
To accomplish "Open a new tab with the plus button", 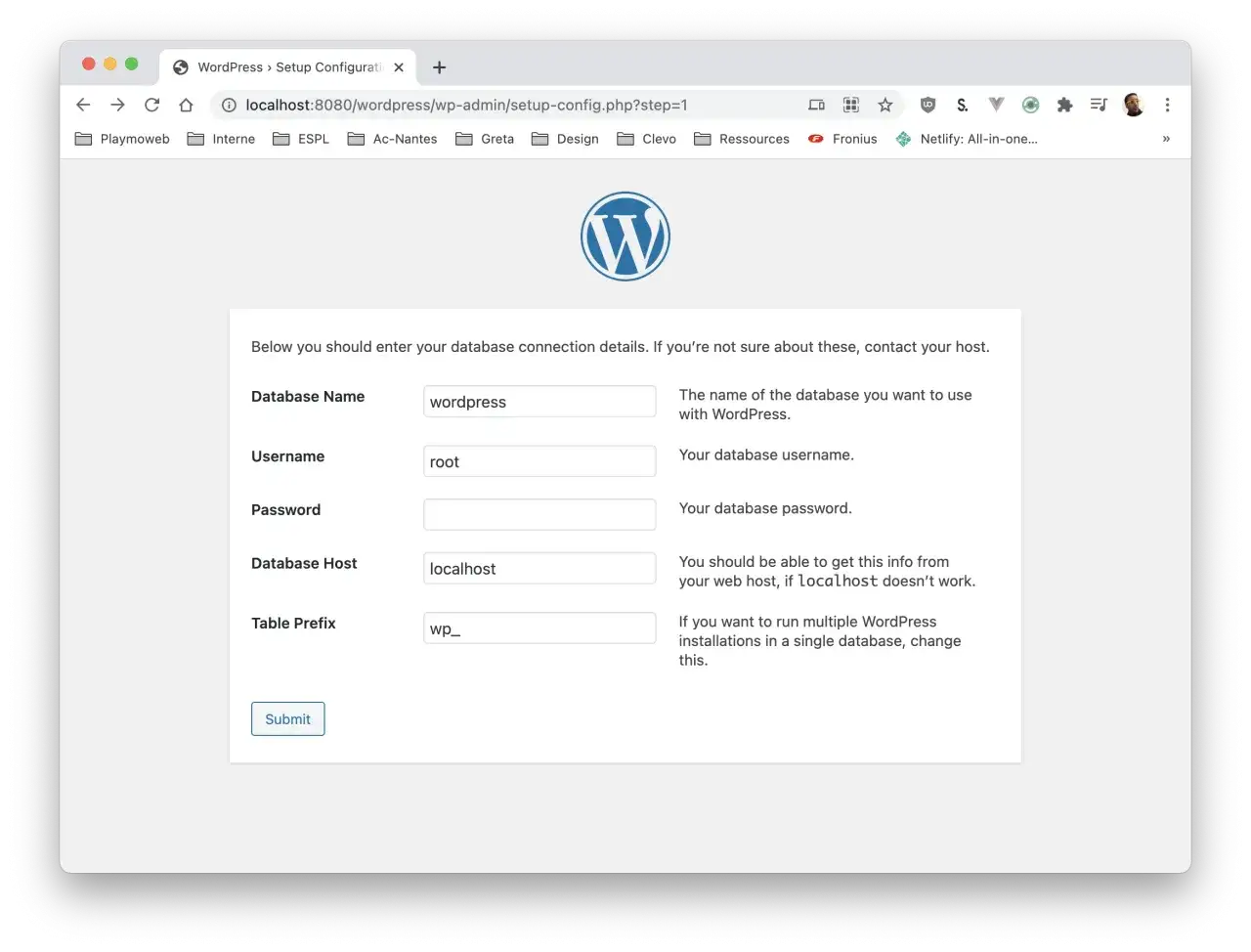I will click(440, 67).
